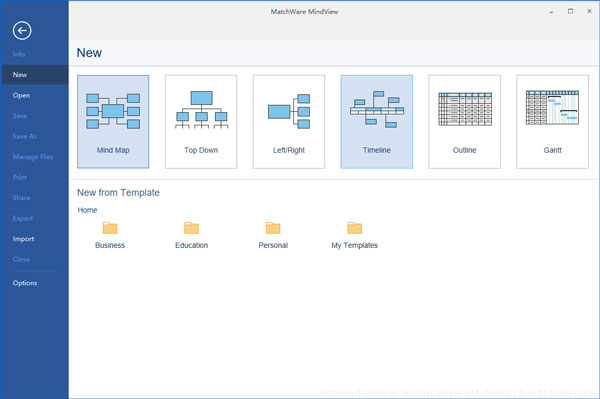This screenshot has height=399, width=600.
Task: Select the Timeline layout icon
Action: 377,109
